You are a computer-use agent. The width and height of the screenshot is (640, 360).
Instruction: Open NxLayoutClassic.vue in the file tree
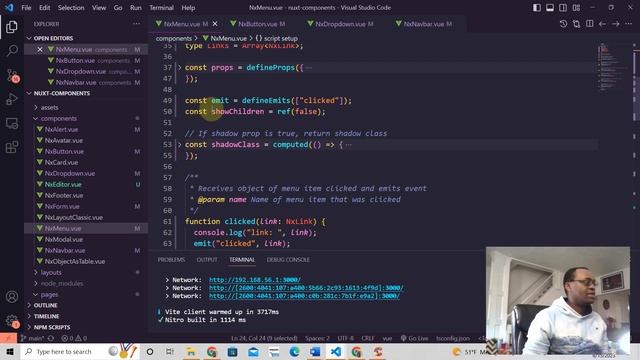pyautogui.click(x=73, y=218)
